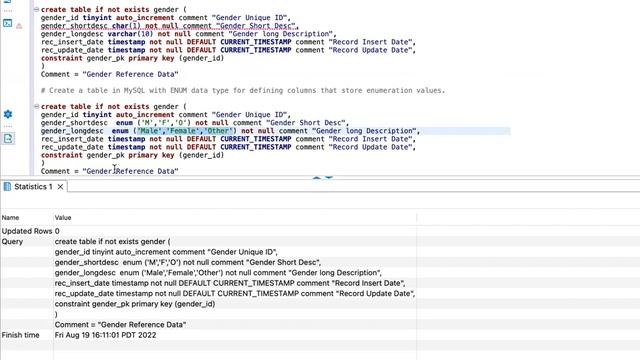This screenshot has height=360, width=640.
Task: Toggle the output log page icon in sidebar
Action: [8, 138]
